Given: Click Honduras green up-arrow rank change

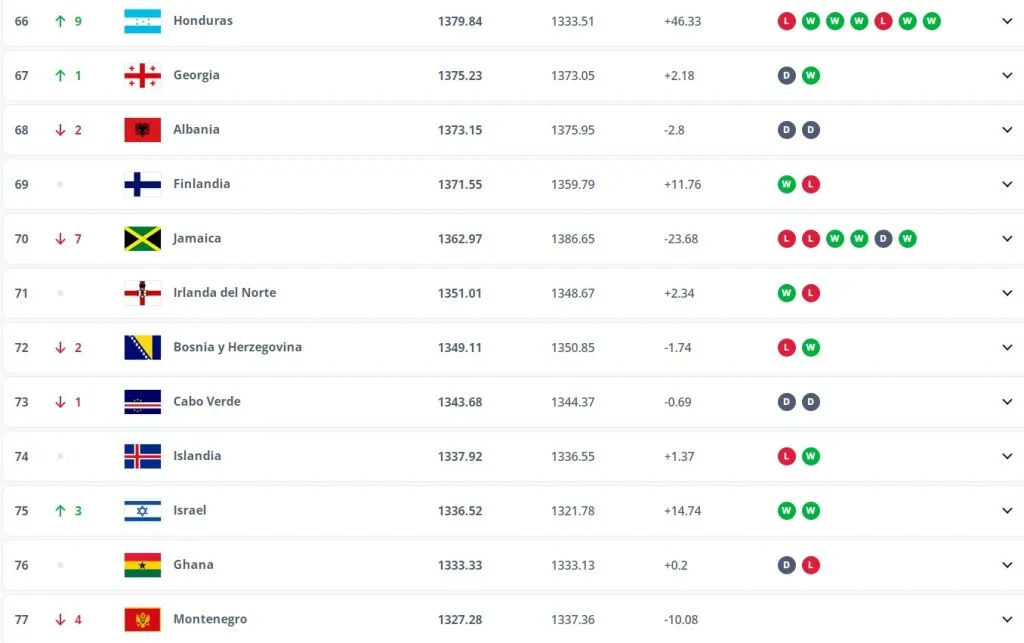Looking at the screenshot, I should click(x=61, y=21).
